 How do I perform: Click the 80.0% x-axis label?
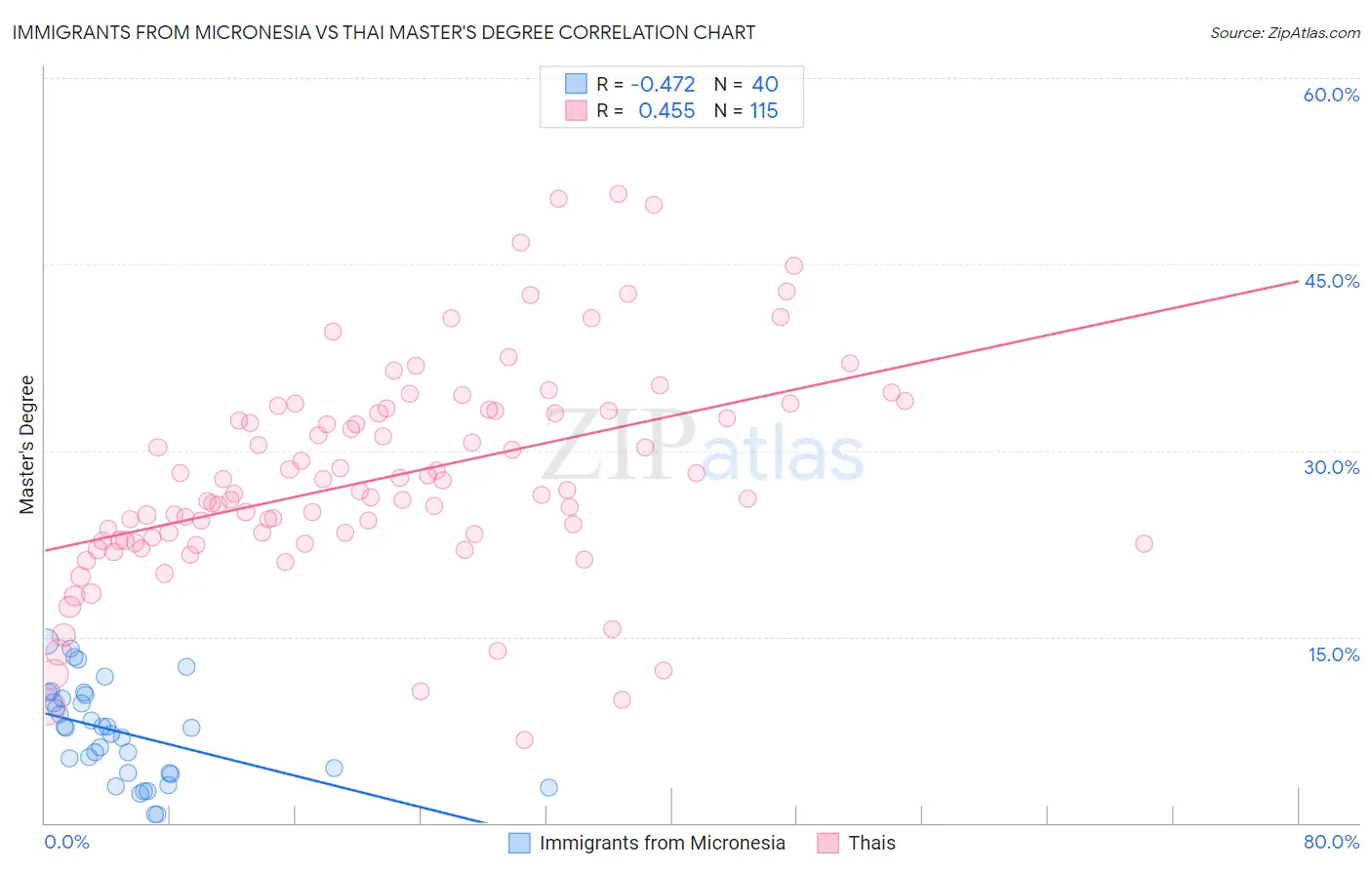tap(1331, 842)
